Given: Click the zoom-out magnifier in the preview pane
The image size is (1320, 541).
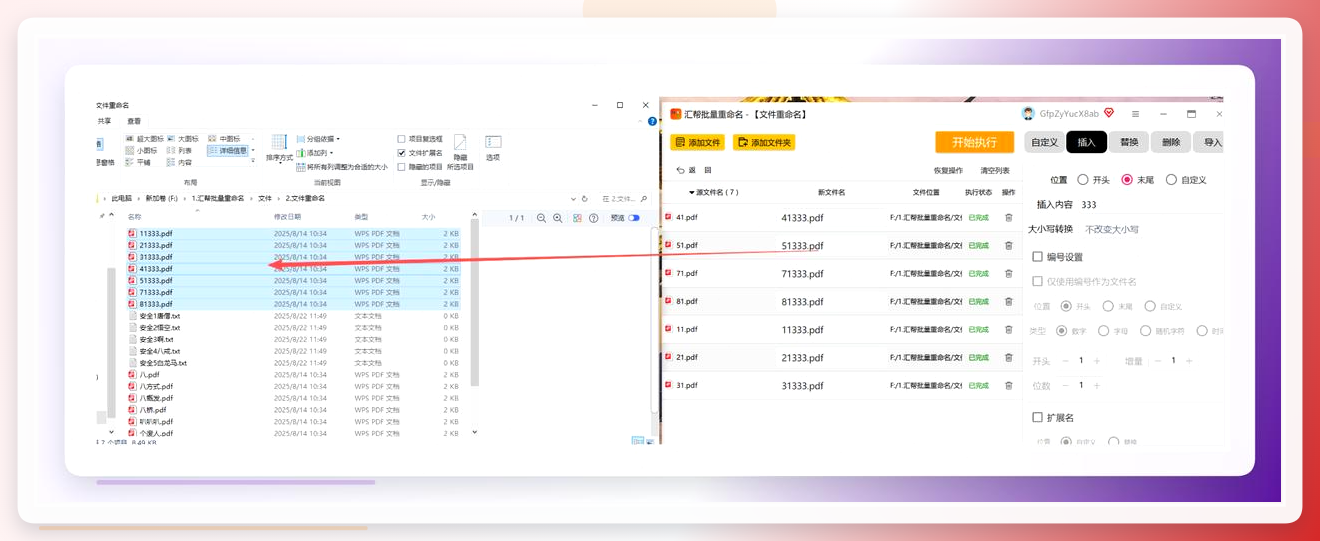Looking at the screenshot, I should [x=541, y=218].
